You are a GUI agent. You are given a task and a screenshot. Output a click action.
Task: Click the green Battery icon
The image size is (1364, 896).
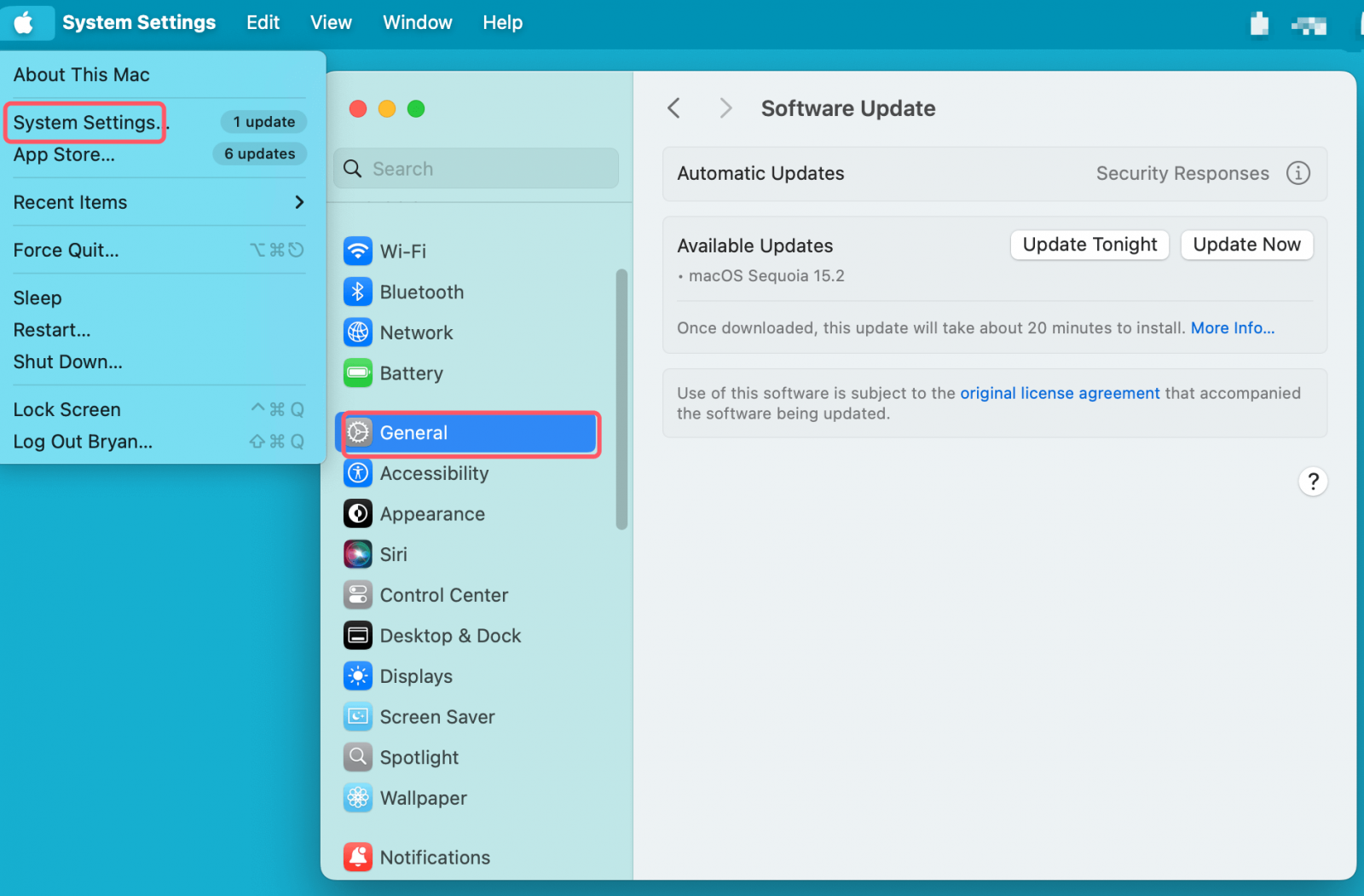tap(358, 373)
